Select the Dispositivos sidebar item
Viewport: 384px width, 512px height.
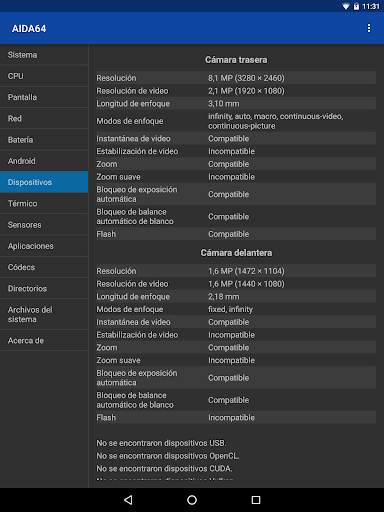pyautogui.click(x=44, y=182)
